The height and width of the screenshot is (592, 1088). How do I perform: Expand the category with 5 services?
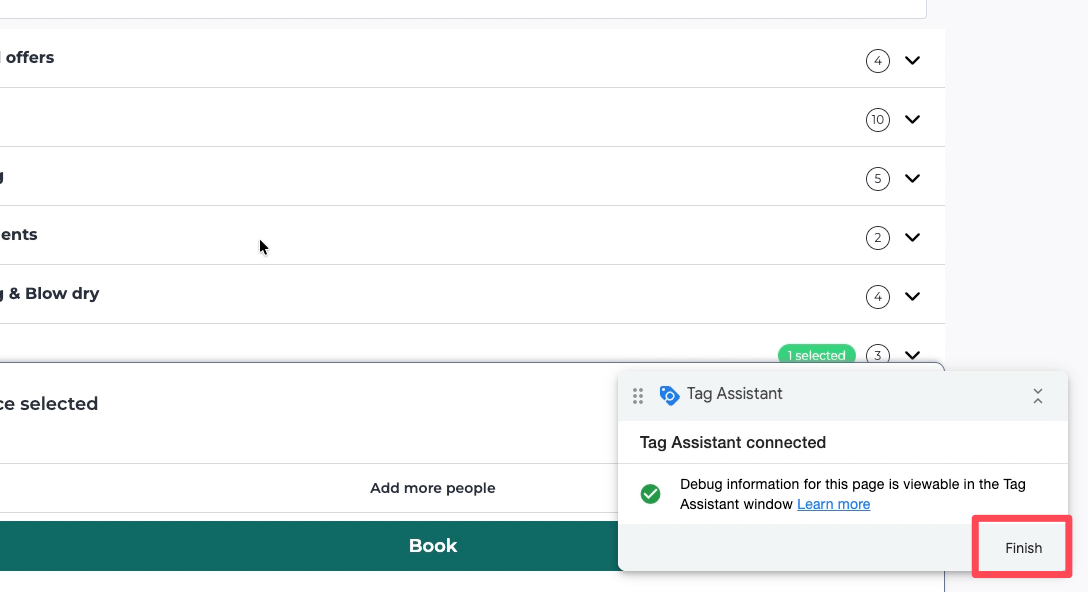(x=912, y=179)
